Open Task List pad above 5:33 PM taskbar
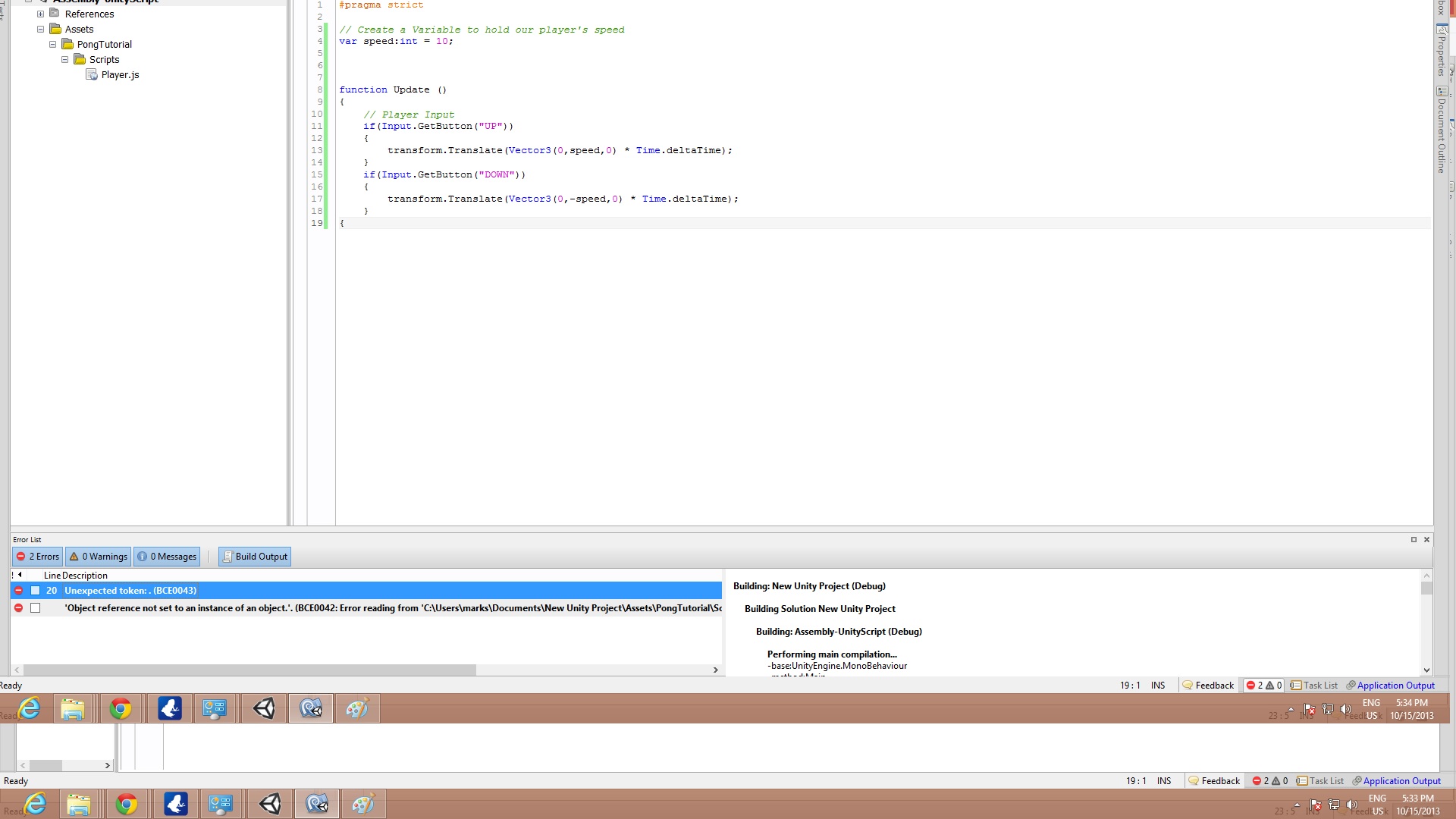Screen dimensions: 1456x819 [1320, 780]
